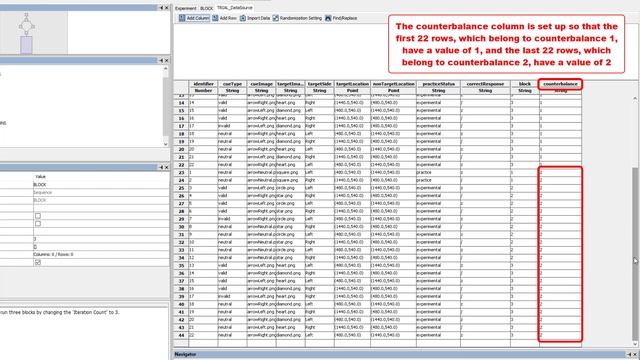
Task: Click the 'practice' status cell in row 24
Action: [438, 180]
